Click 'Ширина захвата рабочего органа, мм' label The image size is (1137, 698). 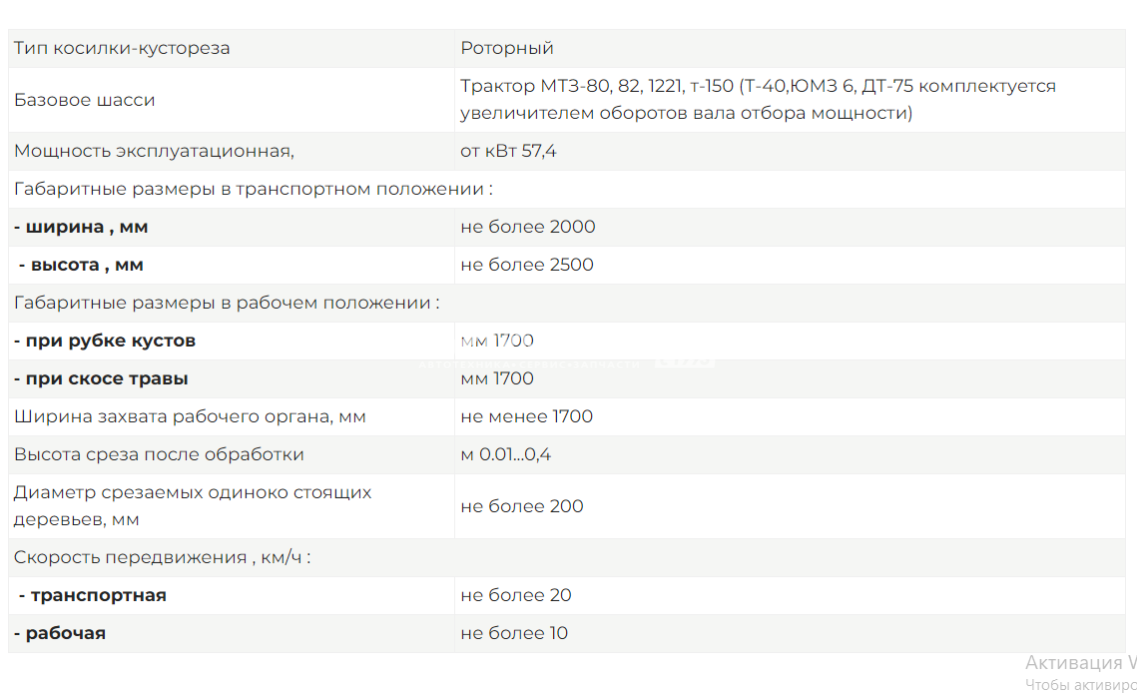[x=190, y=417]
